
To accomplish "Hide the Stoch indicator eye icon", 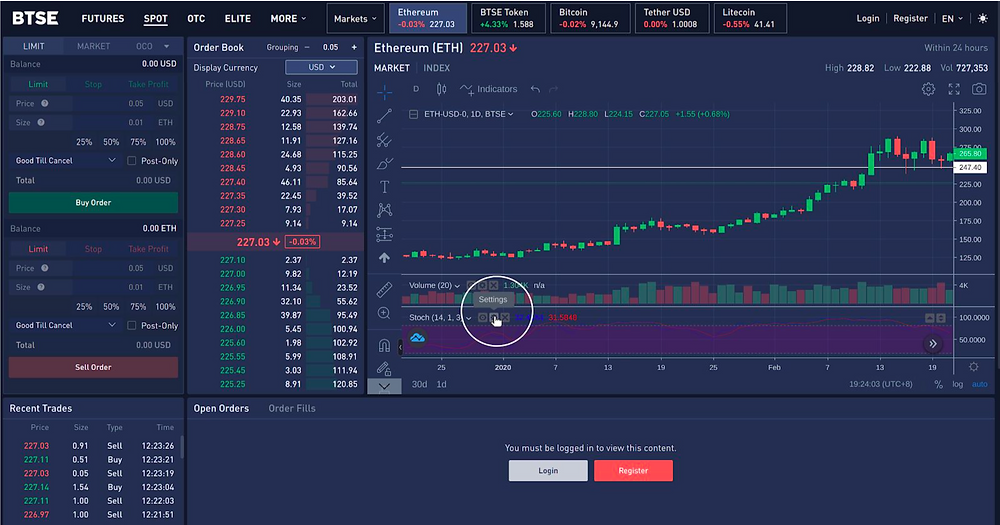I will (x=483, y=318).
